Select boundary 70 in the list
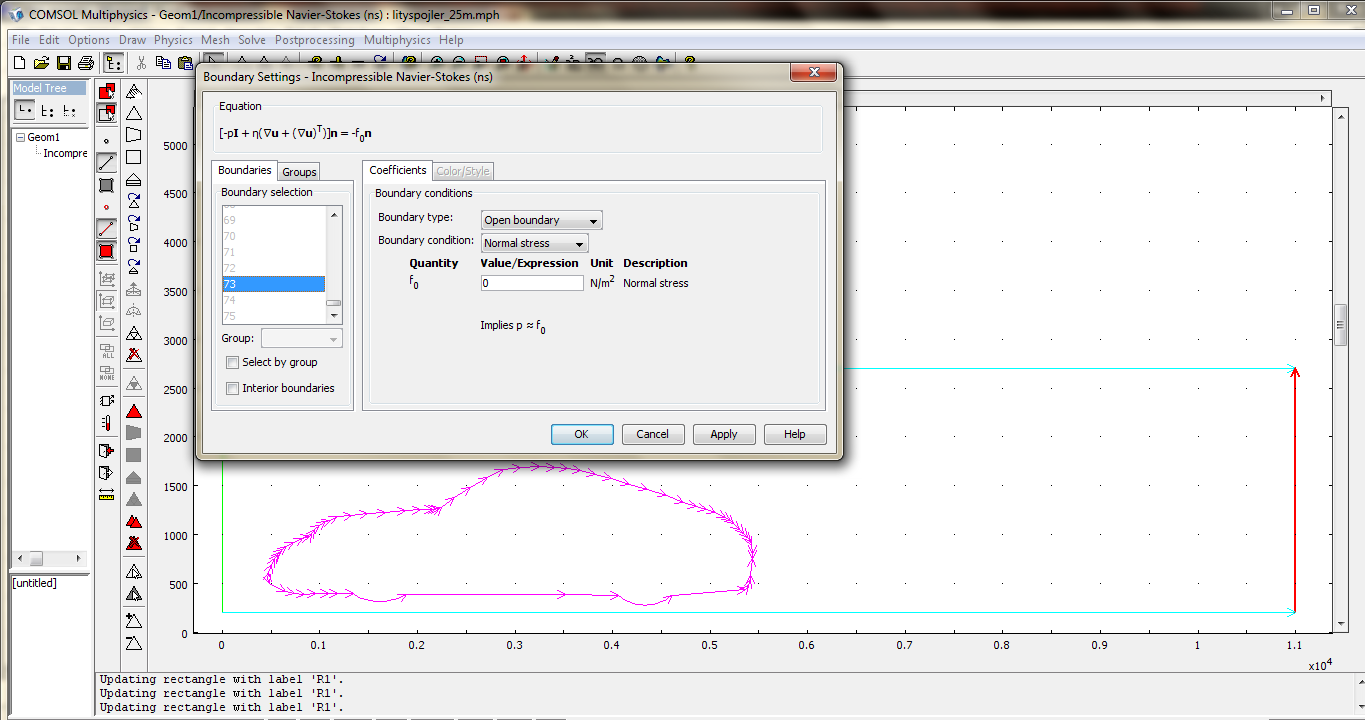The width and height of the screenshot is (1365, 720). pyautogui.click(x=273, y=236)
